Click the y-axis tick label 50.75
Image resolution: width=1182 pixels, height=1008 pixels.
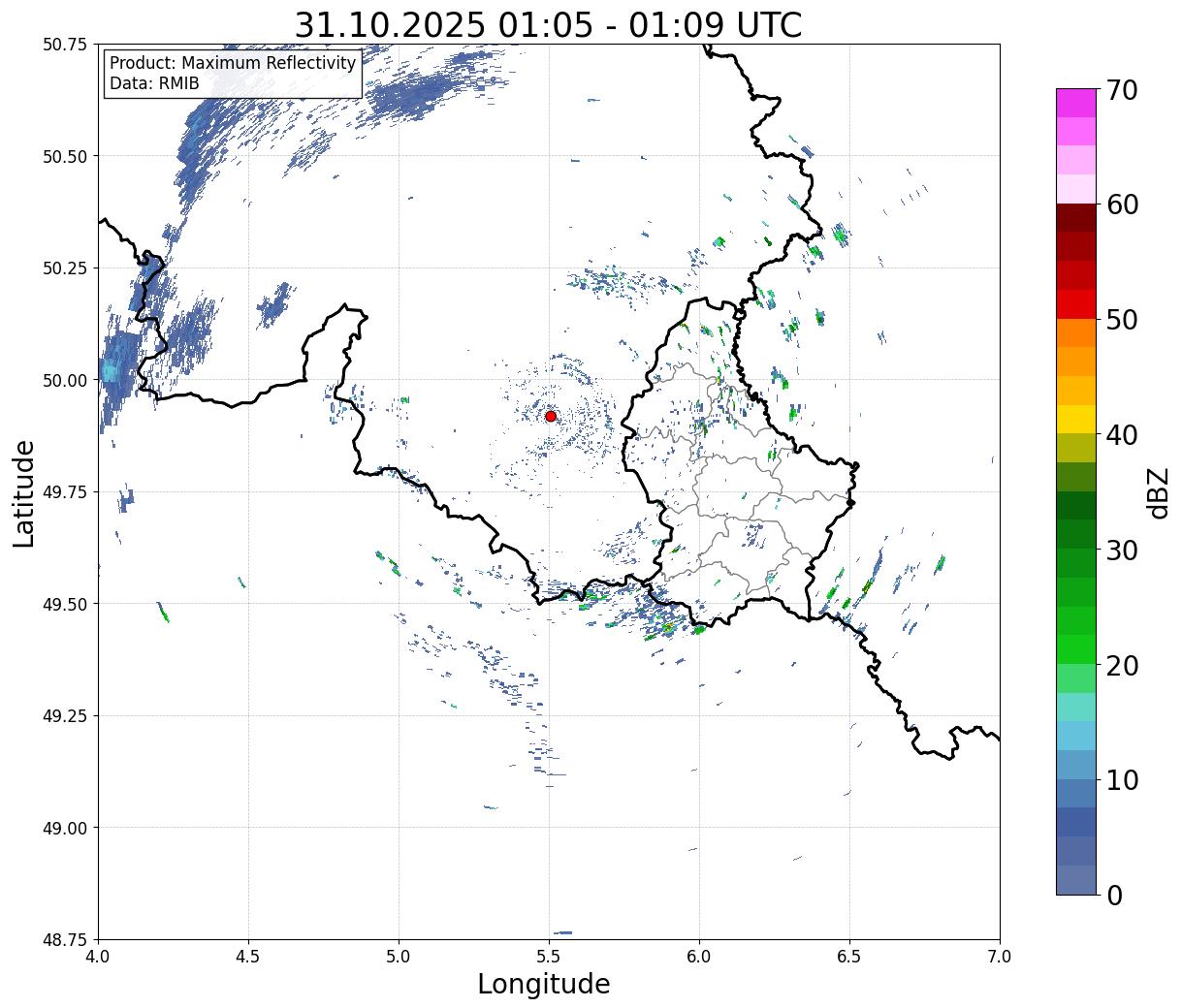tap(65, 45)
